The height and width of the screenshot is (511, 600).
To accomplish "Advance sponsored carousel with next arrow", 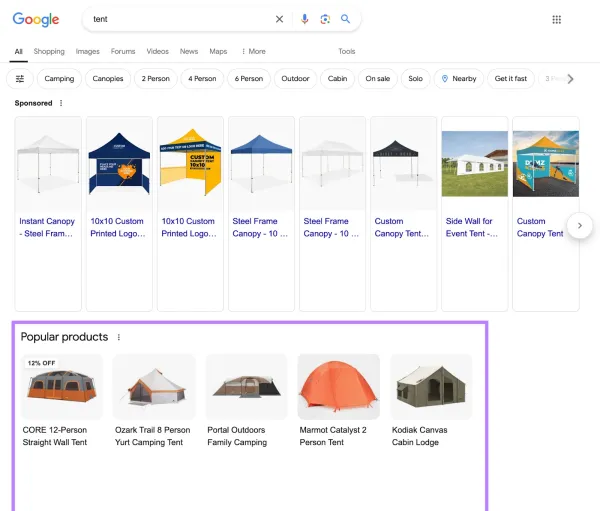I will [x=580, y=225].
